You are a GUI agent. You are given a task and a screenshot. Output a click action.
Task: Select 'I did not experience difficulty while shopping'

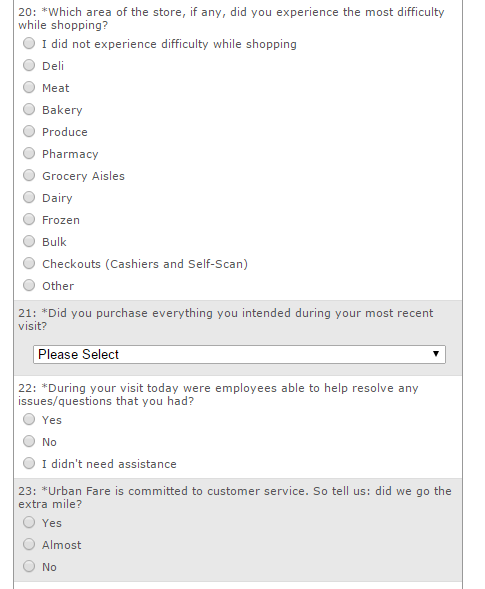29,43
